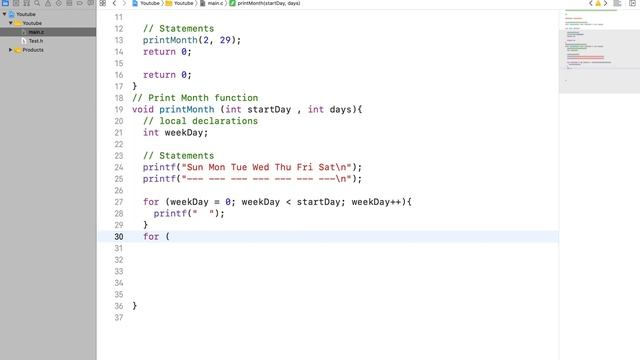The width and height of the screenshot is (640, 360).
Task: Open the Project navigator folder icon
Action: 5,3
